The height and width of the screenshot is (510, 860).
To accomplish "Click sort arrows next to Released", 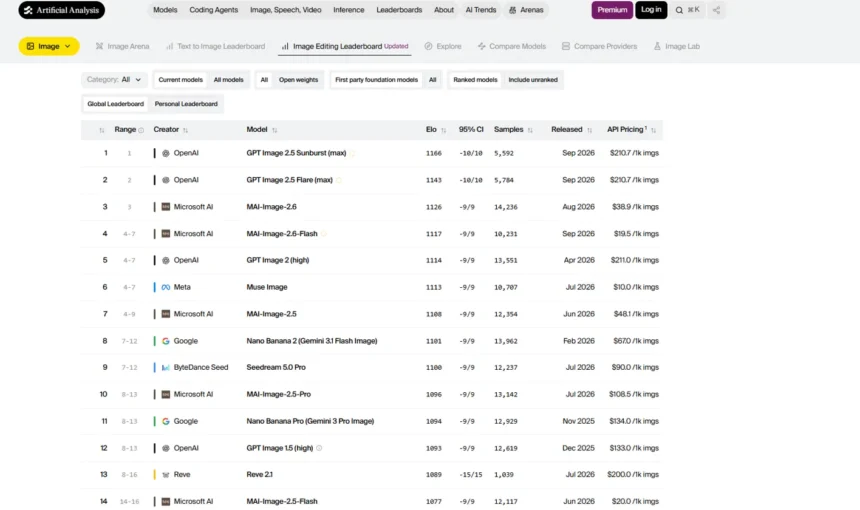I will (590, 130).
